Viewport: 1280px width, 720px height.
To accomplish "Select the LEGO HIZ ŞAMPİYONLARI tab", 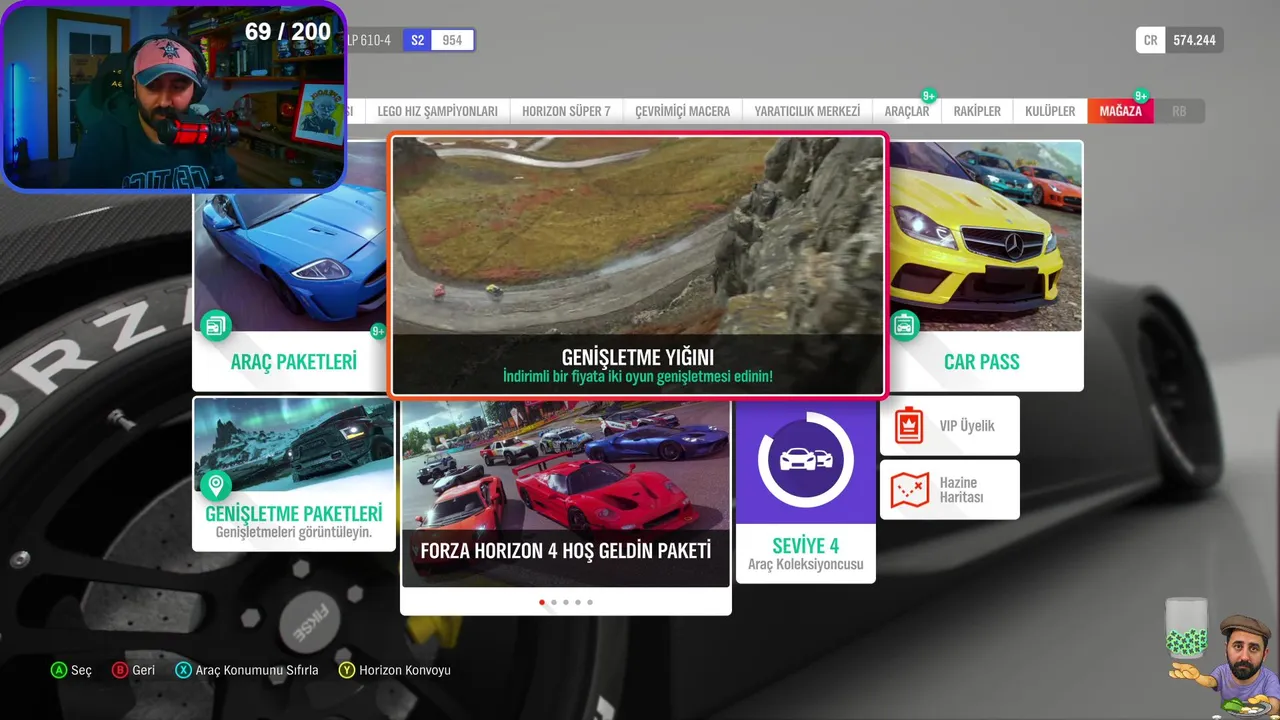I will (437, 111).
